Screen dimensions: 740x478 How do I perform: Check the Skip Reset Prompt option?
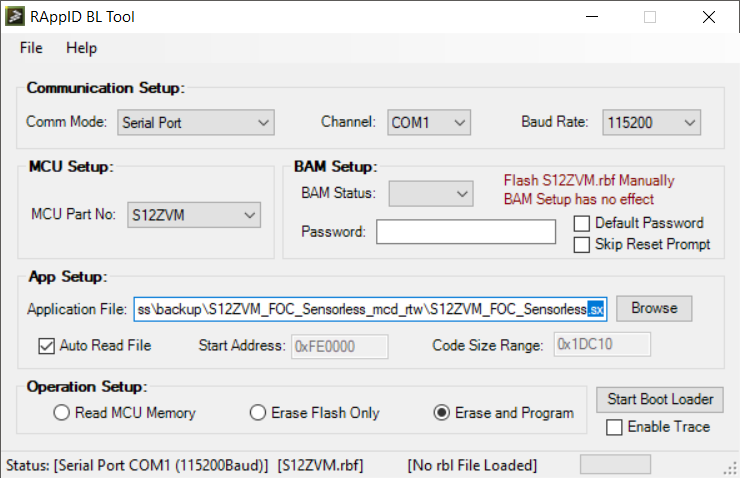[x=582, y=244]
